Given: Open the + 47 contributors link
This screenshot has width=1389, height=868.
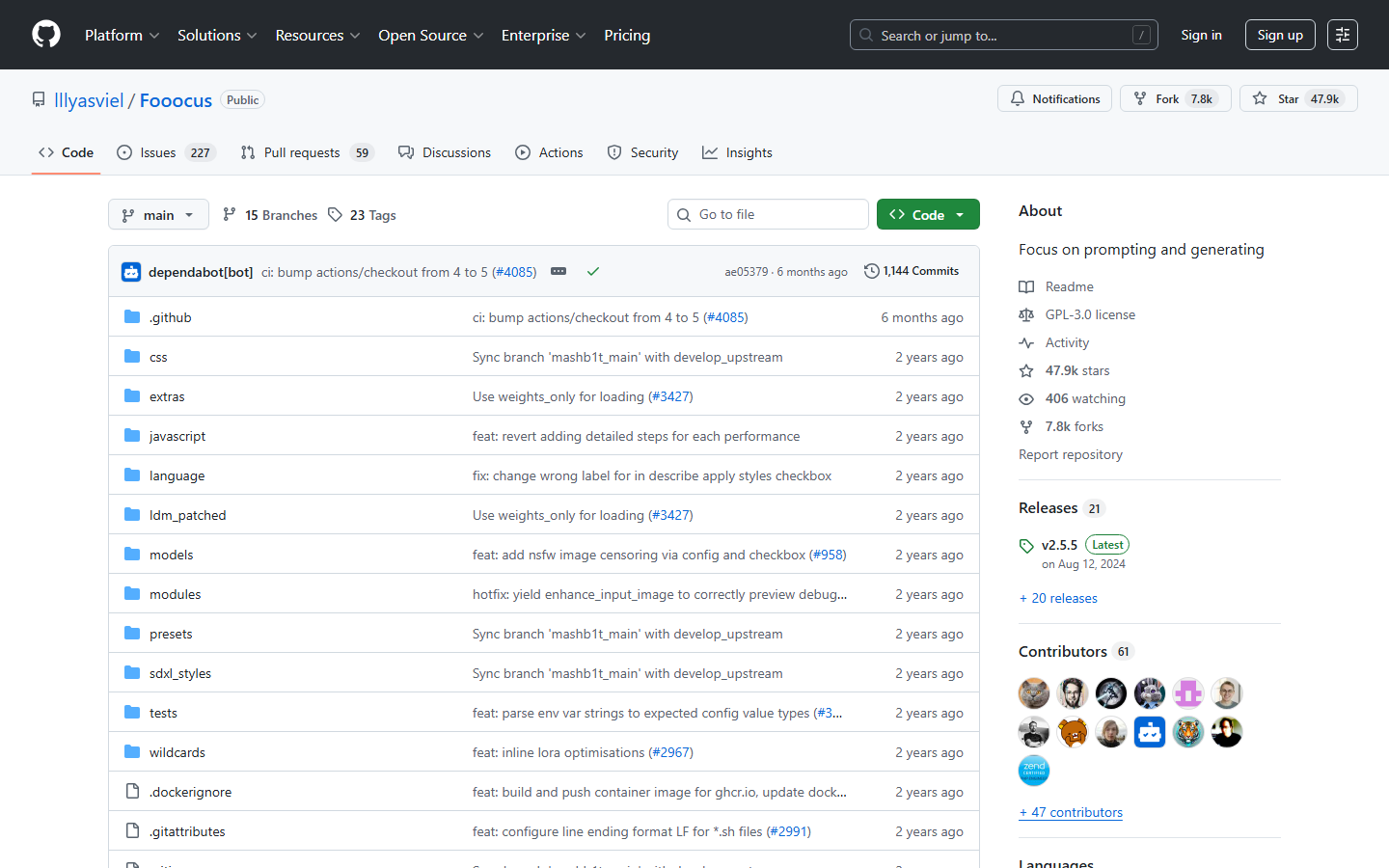Looking at the screenshot, I should click(1071, 812).
